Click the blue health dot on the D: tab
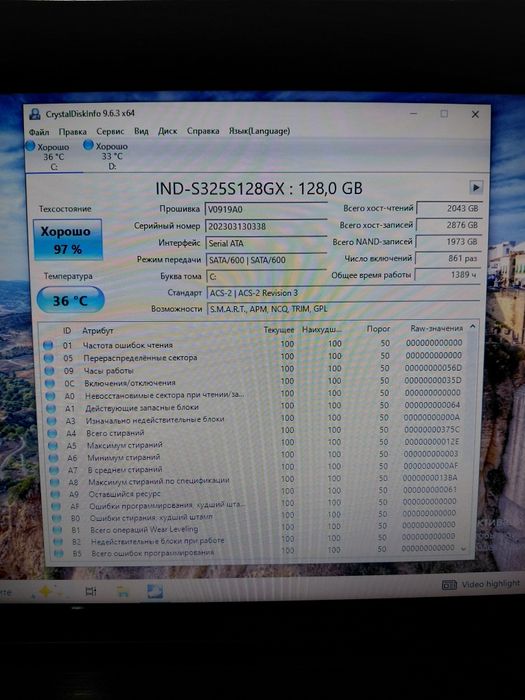Screen dimensions: 525x700 88,145
